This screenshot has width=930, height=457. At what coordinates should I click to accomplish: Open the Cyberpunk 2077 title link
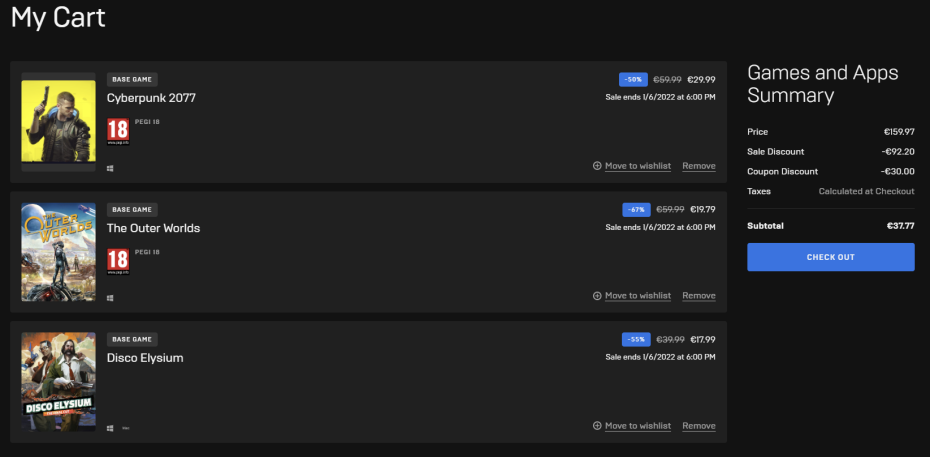151,98
